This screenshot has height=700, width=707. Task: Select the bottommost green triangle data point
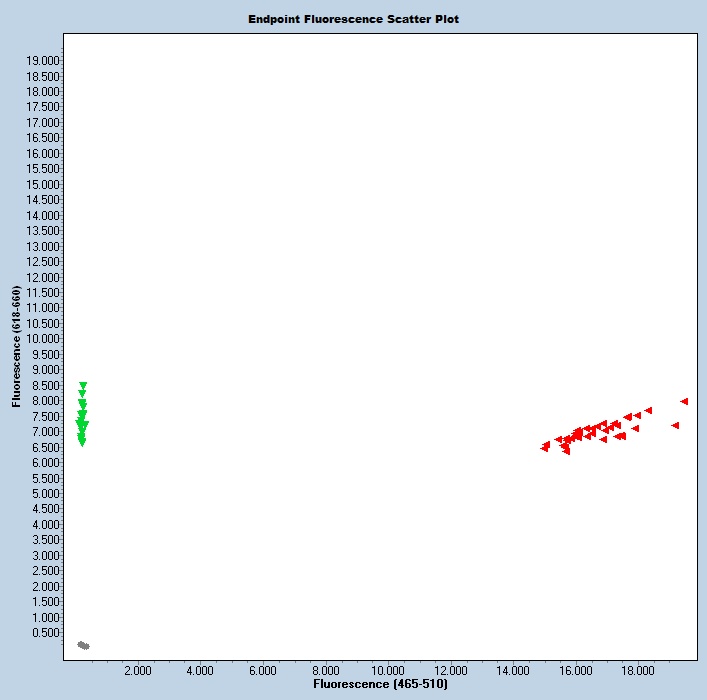coord(82,442)
